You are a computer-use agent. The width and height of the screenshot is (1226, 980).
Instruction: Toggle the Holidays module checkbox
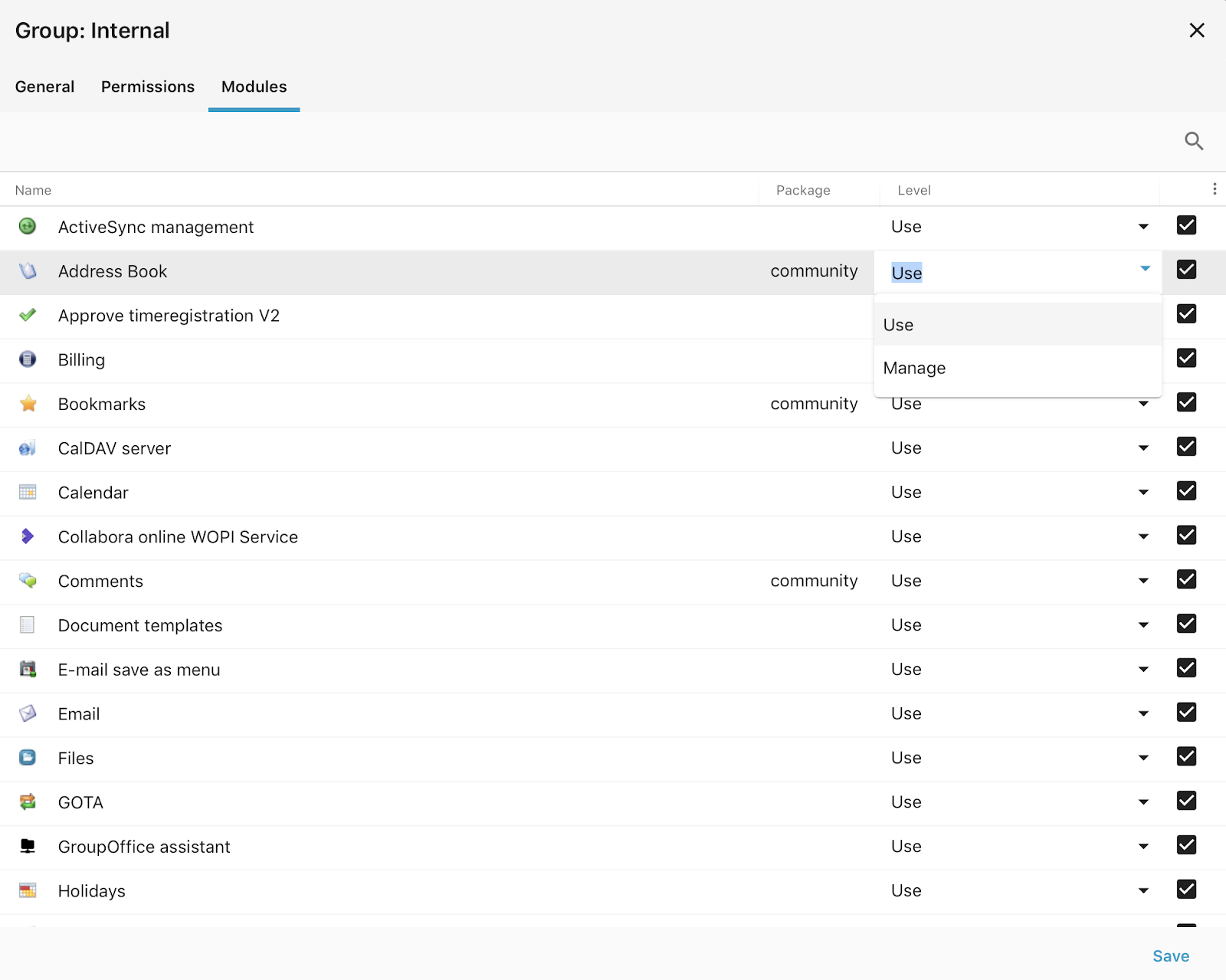[1186, 890]
